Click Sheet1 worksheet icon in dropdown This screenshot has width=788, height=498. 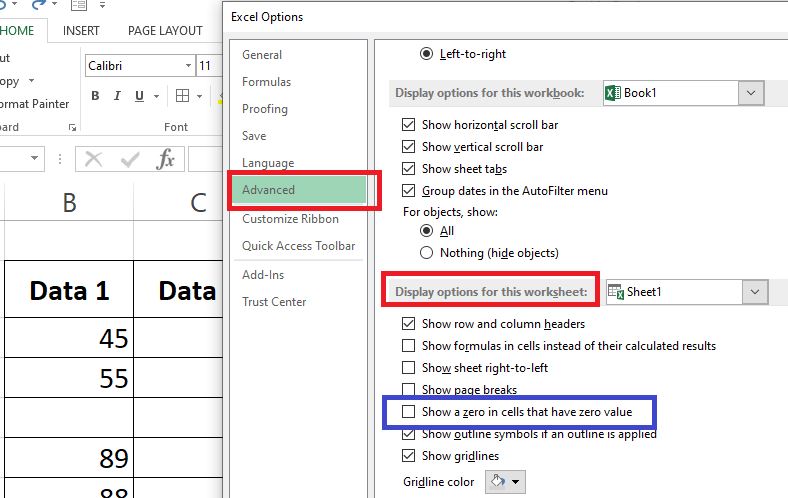[616, 292]
